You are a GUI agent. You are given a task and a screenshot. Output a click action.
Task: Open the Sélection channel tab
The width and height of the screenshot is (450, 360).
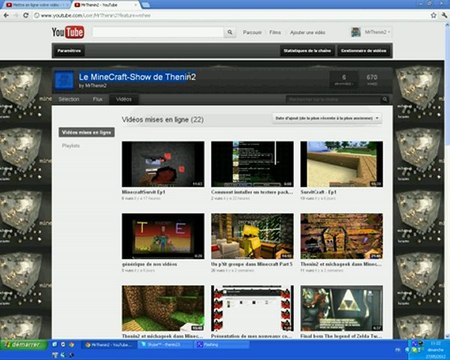point(69,99)
